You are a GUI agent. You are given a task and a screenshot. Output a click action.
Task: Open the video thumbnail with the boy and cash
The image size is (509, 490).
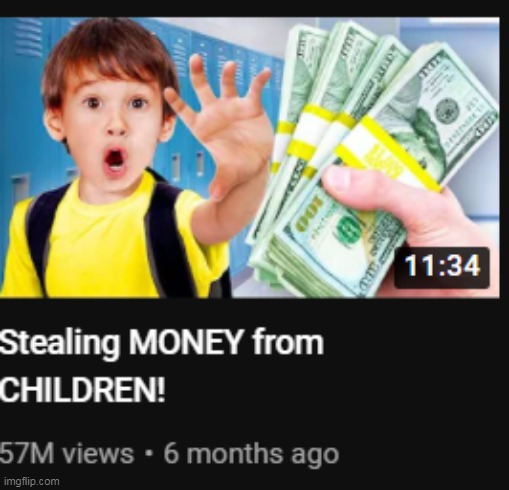(250, 157)
